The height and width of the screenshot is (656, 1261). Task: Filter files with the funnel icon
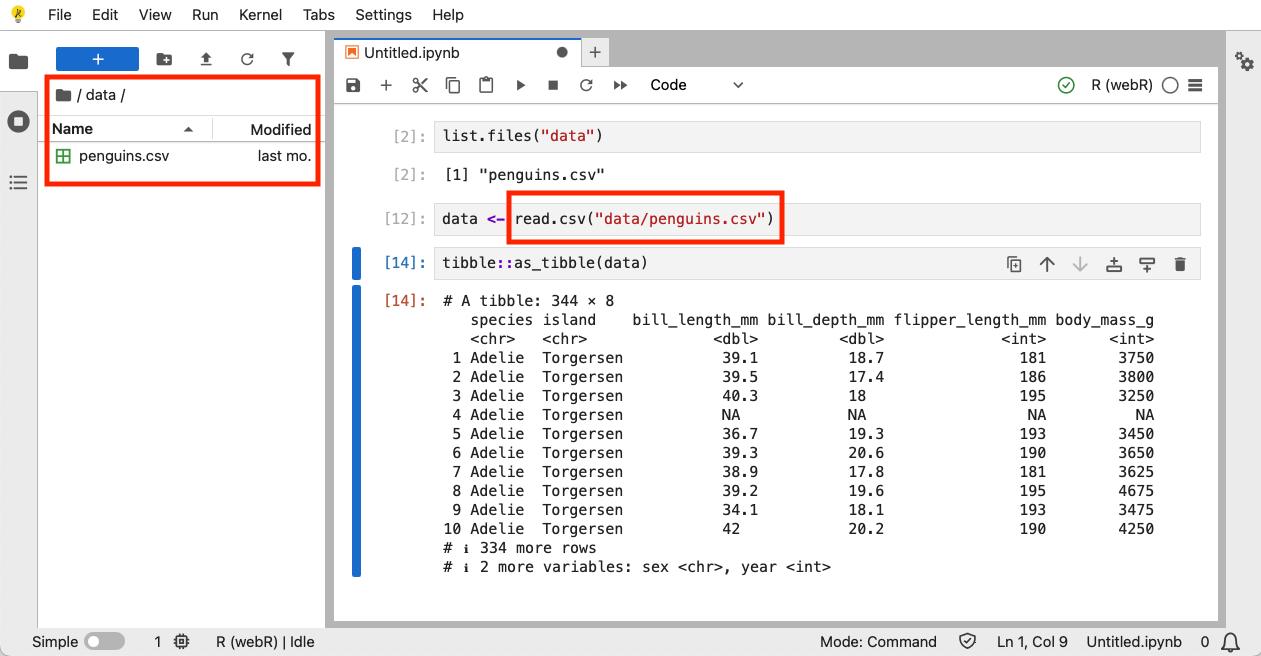[288, 59]
